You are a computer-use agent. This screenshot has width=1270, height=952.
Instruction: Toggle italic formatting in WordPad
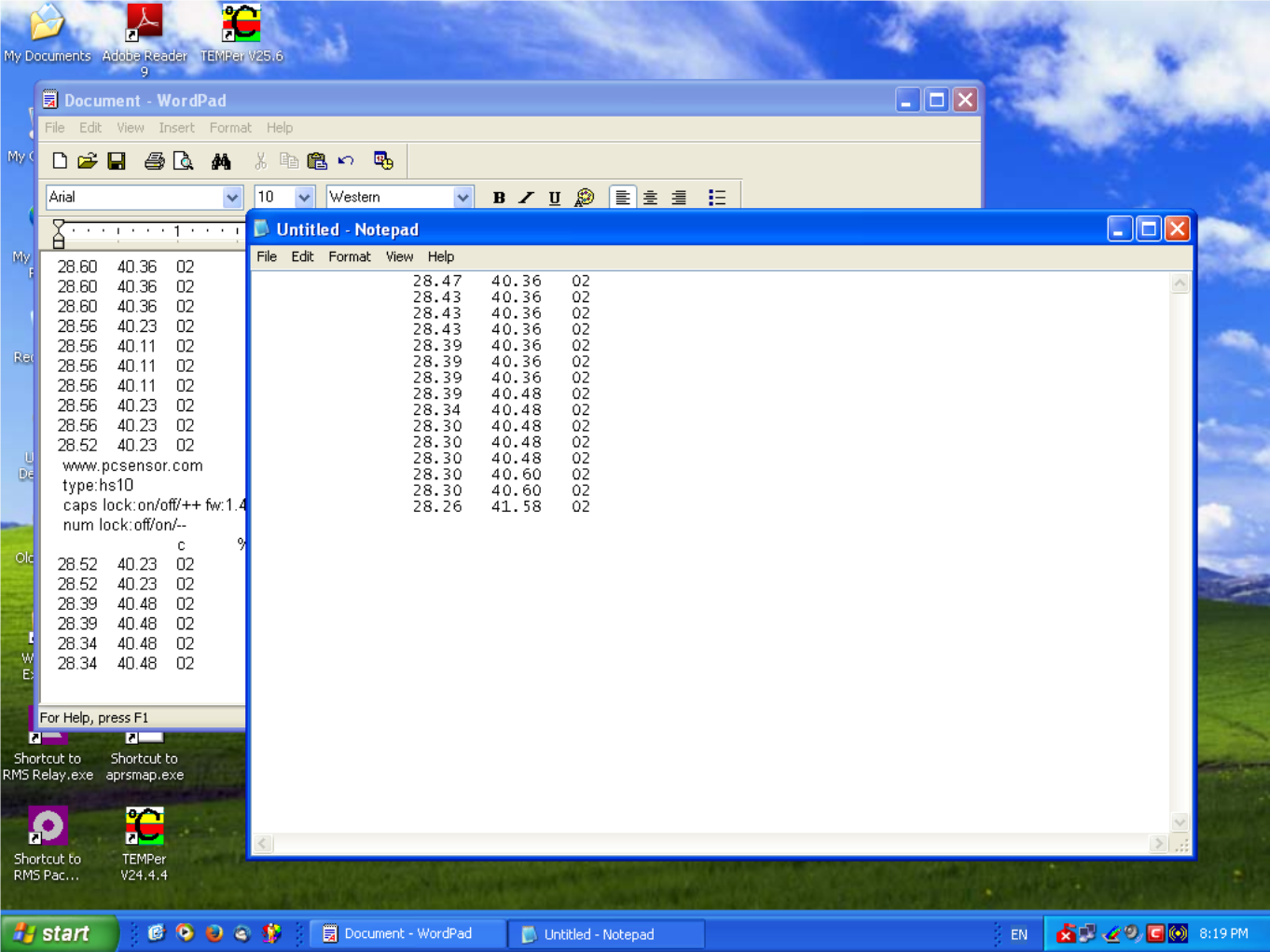point(526,197)
